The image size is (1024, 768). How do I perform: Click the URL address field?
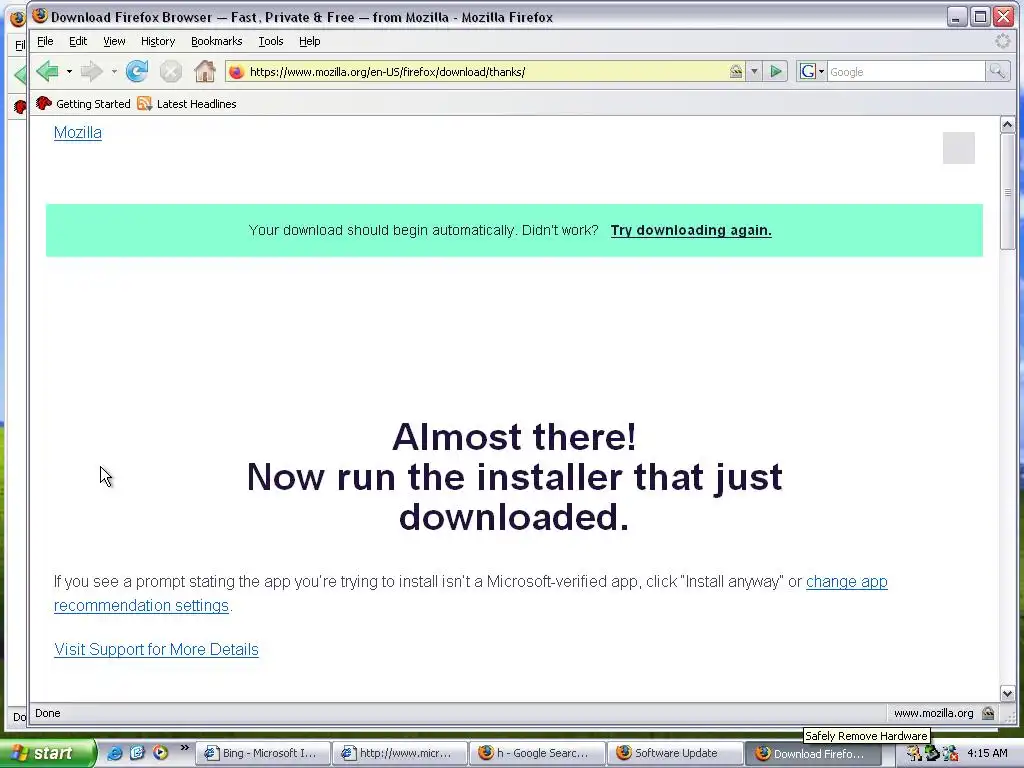tap(486, 72)
